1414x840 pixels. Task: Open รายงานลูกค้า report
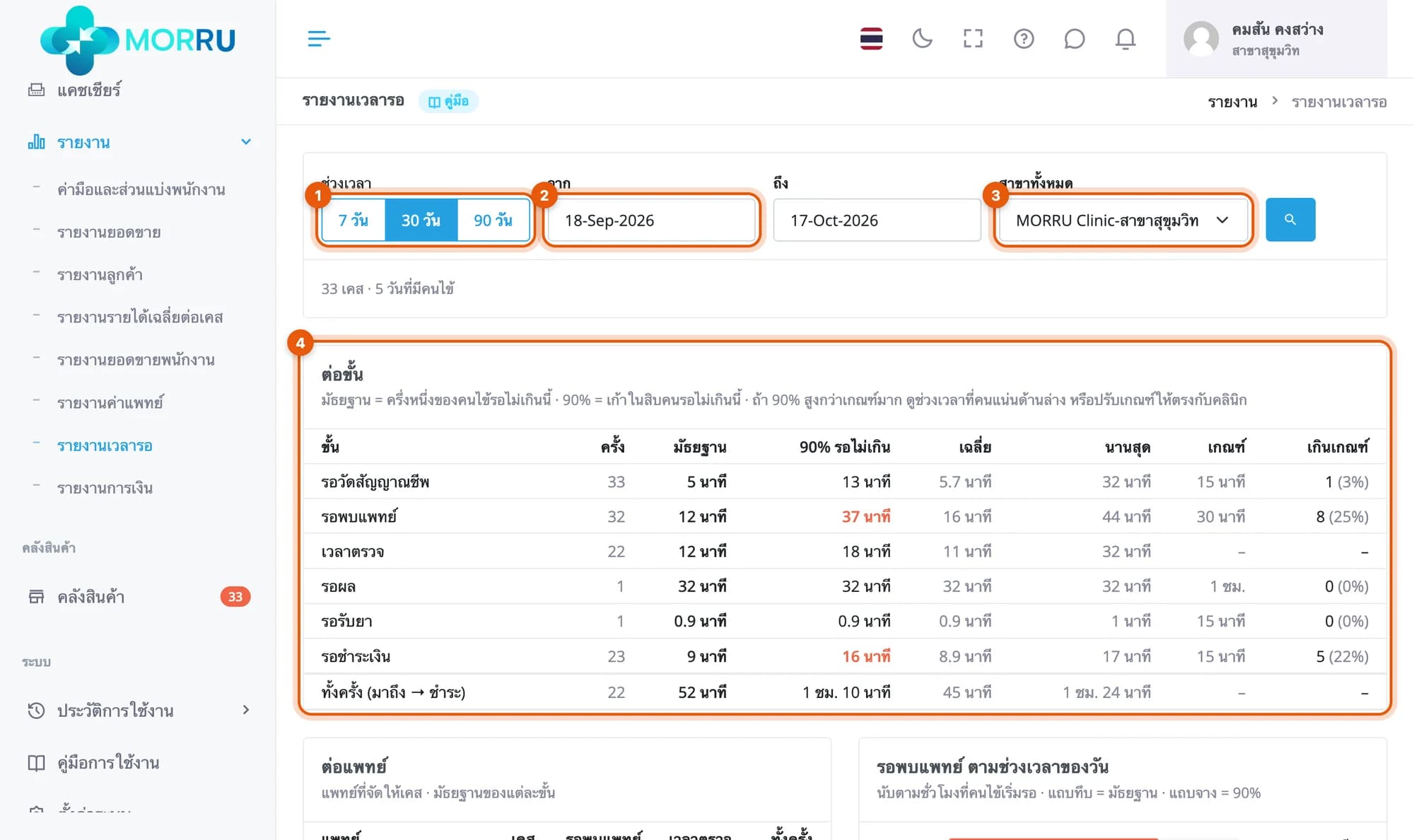100,274
